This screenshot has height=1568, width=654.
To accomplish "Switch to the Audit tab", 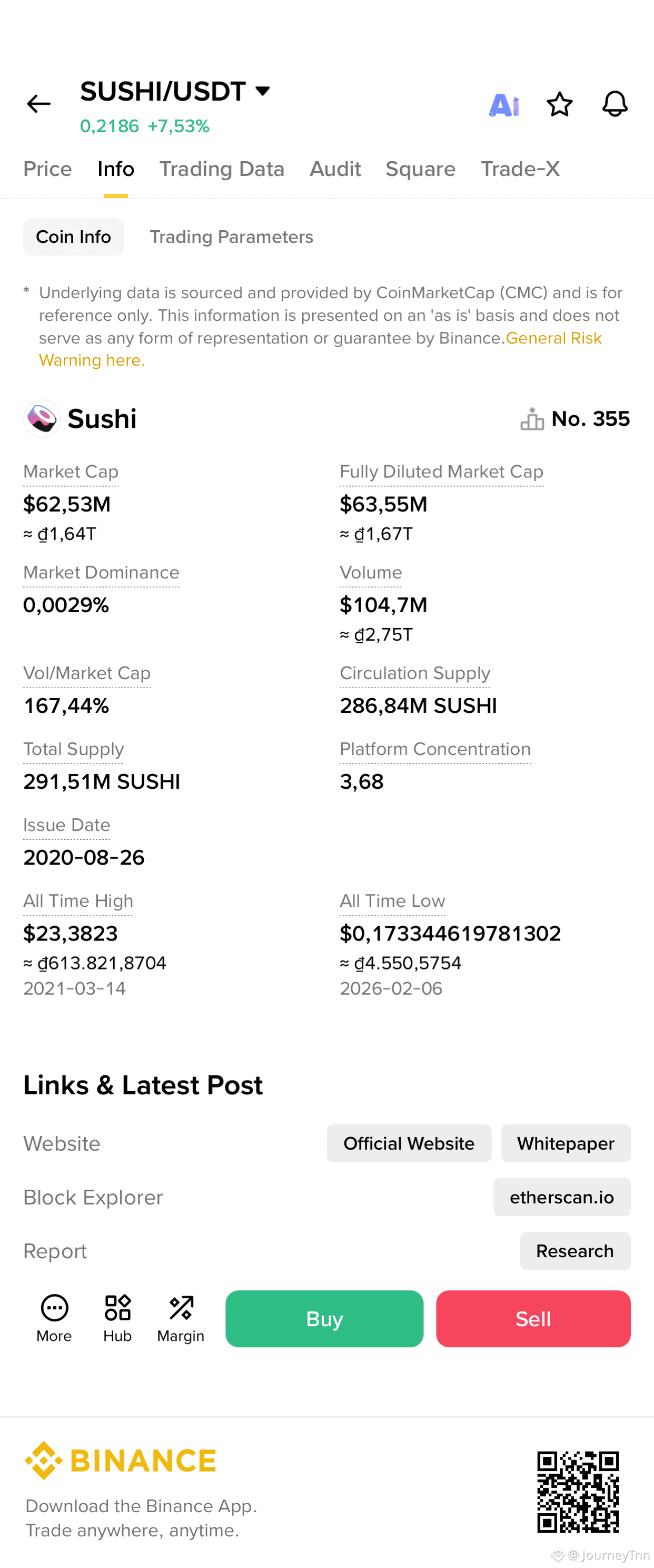I will 334,169.
